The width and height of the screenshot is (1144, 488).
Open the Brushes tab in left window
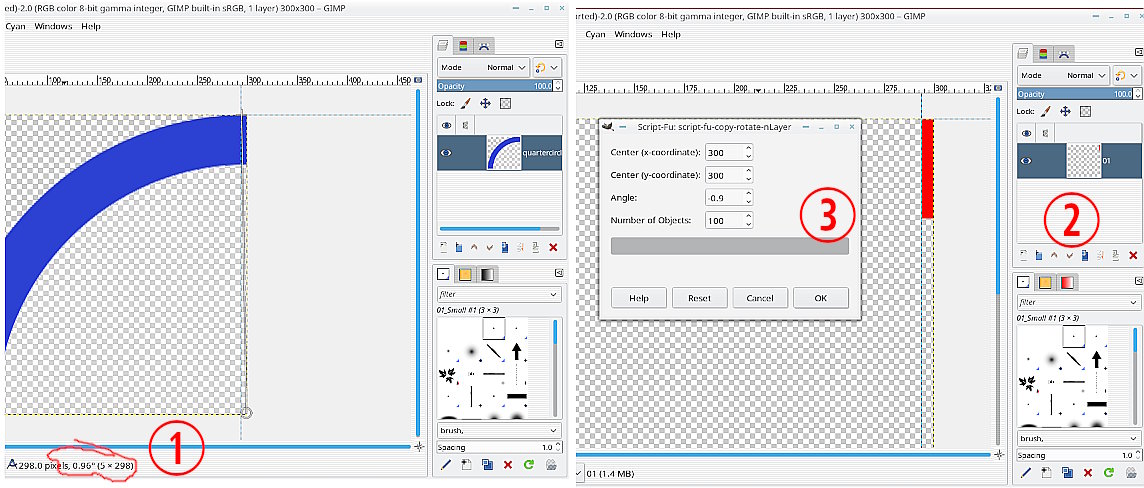coord(444,274)
